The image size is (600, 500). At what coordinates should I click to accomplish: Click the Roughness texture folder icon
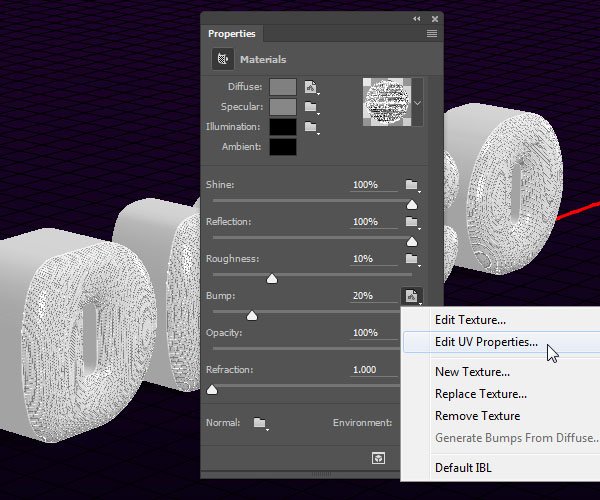point(412,259)
